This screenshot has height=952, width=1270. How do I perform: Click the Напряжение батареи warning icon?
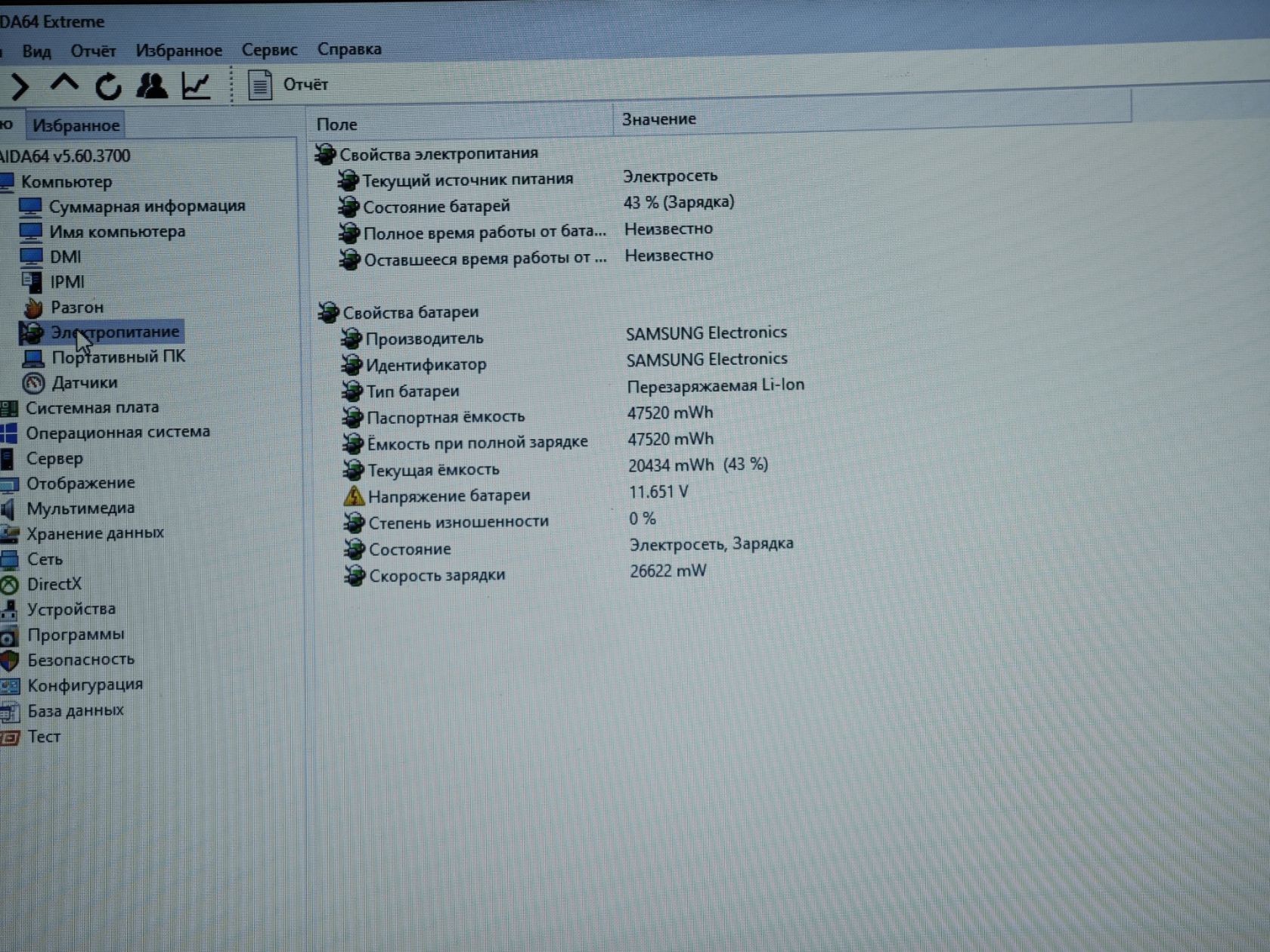(354, 496)
